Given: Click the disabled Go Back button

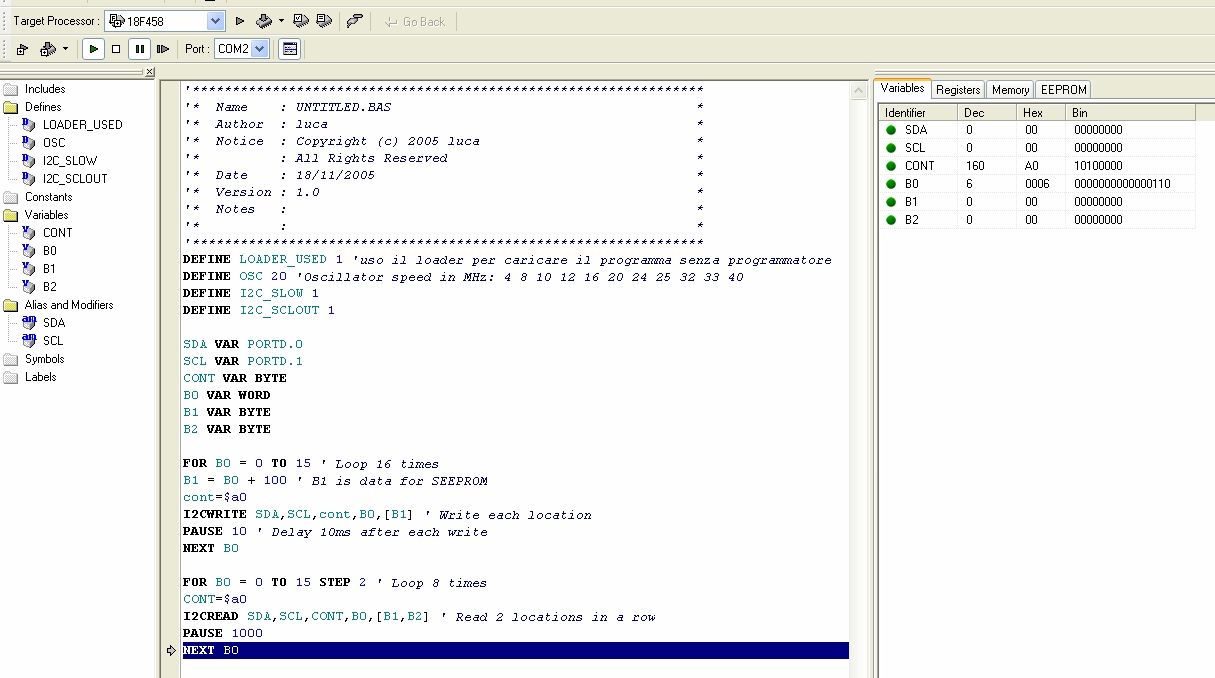Looking at the screenshot, I should [414, 21].
